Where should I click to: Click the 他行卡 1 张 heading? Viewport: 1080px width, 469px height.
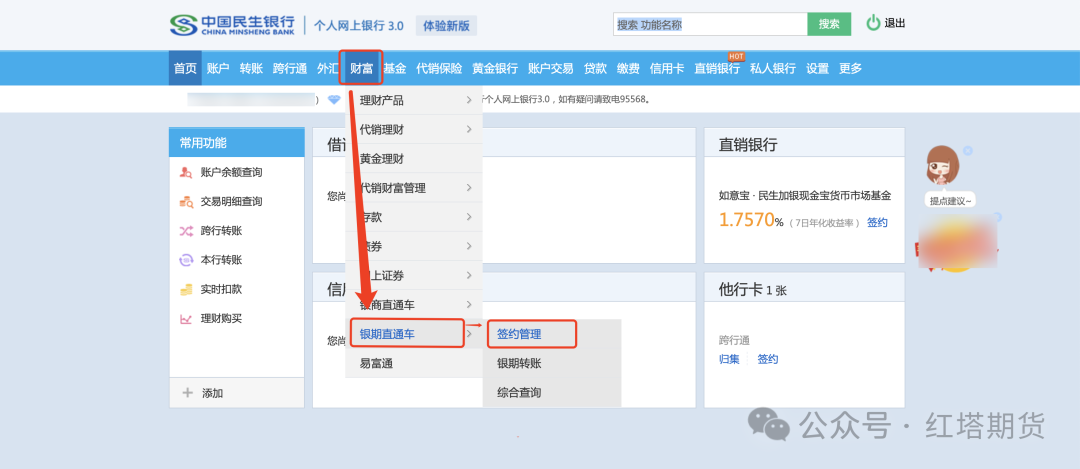[x=752, y=290]
